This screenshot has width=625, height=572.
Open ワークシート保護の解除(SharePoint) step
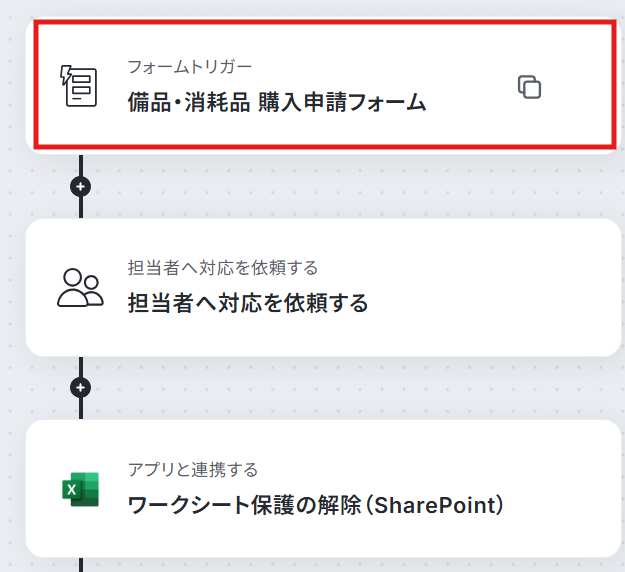(315, 505)
